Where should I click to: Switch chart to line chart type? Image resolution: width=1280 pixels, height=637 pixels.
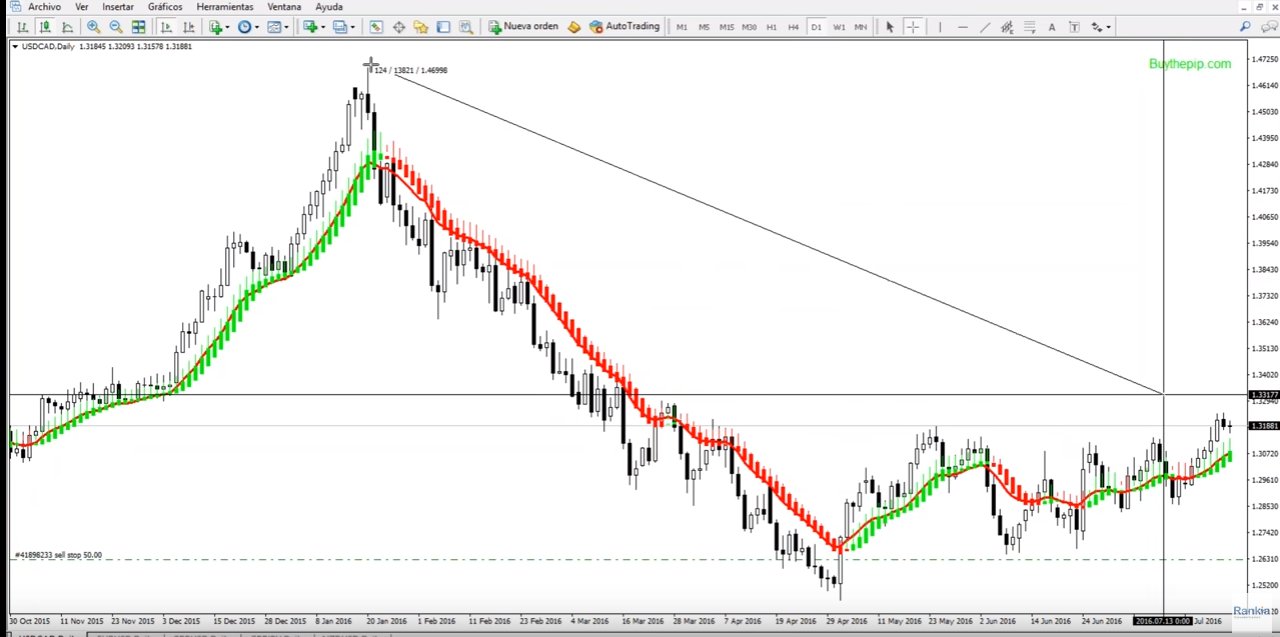tap(67, 27)
